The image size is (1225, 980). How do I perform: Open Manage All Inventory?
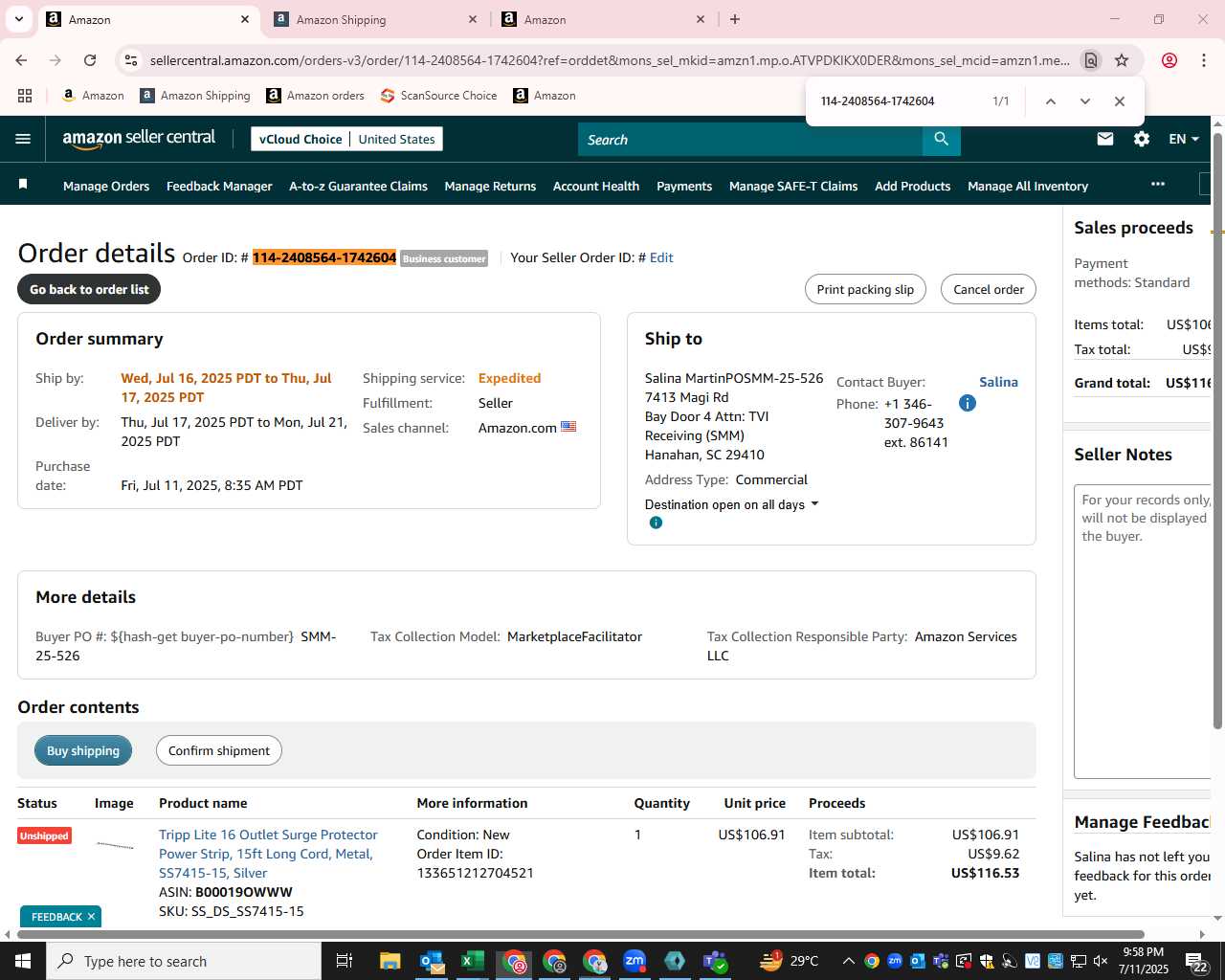click(1028, 186)
